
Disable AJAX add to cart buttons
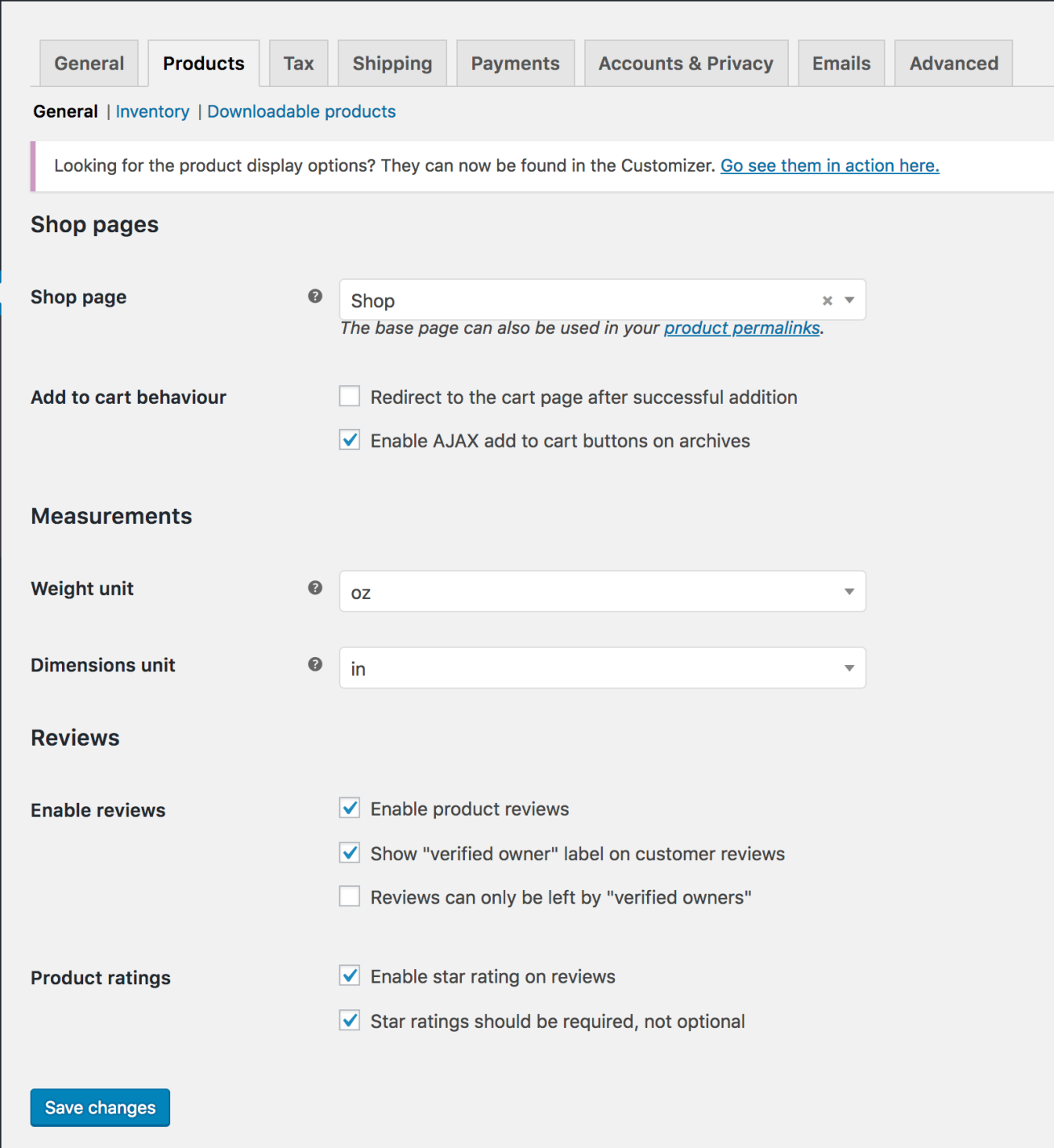pyautogui.click(x=349, y=440)
